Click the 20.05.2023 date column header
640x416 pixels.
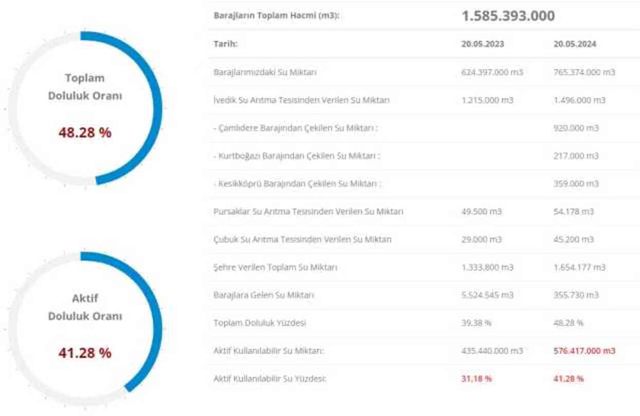[482, 44]
